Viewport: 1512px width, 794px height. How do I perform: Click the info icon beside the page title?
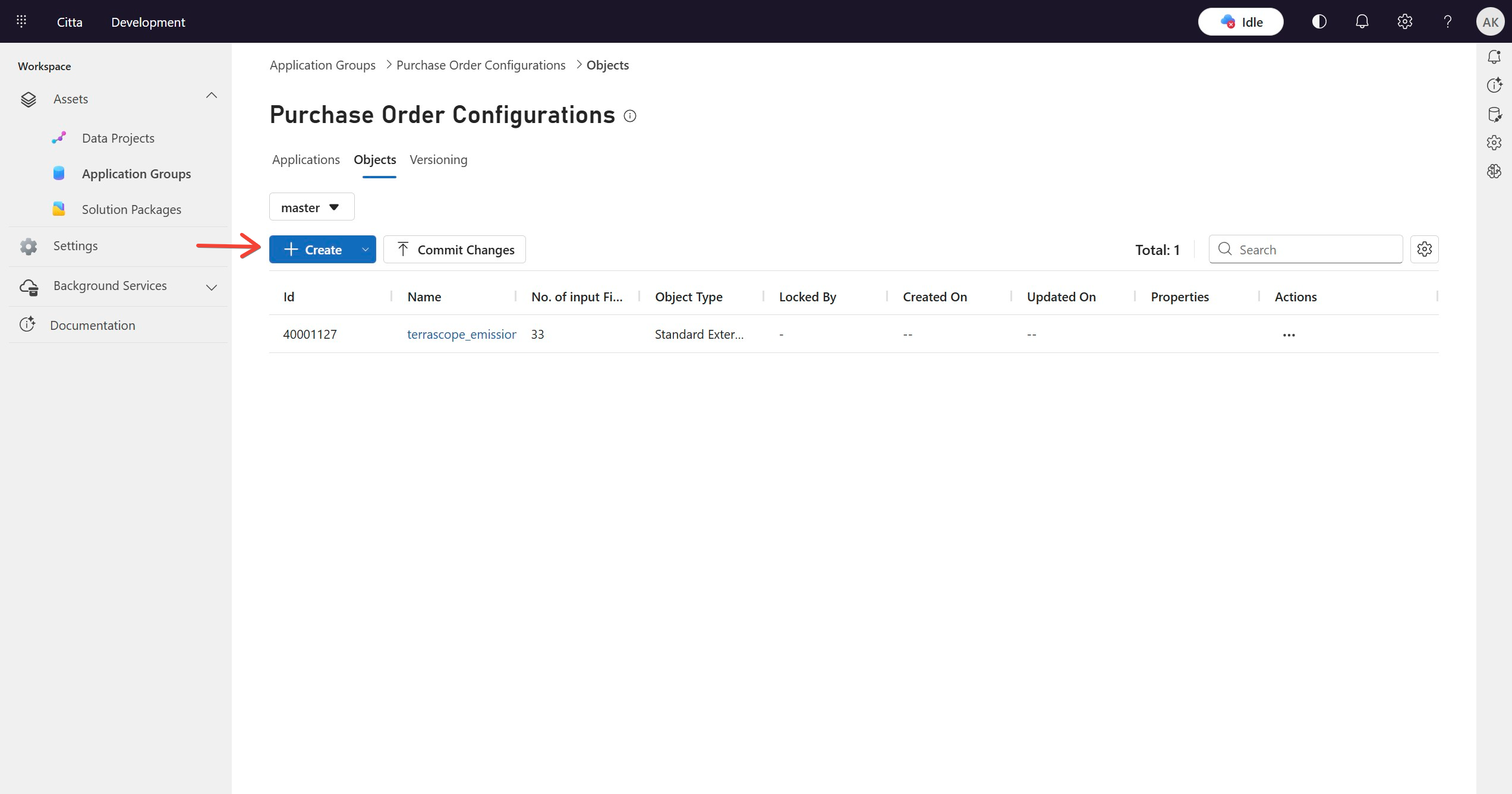pos(630,116)
